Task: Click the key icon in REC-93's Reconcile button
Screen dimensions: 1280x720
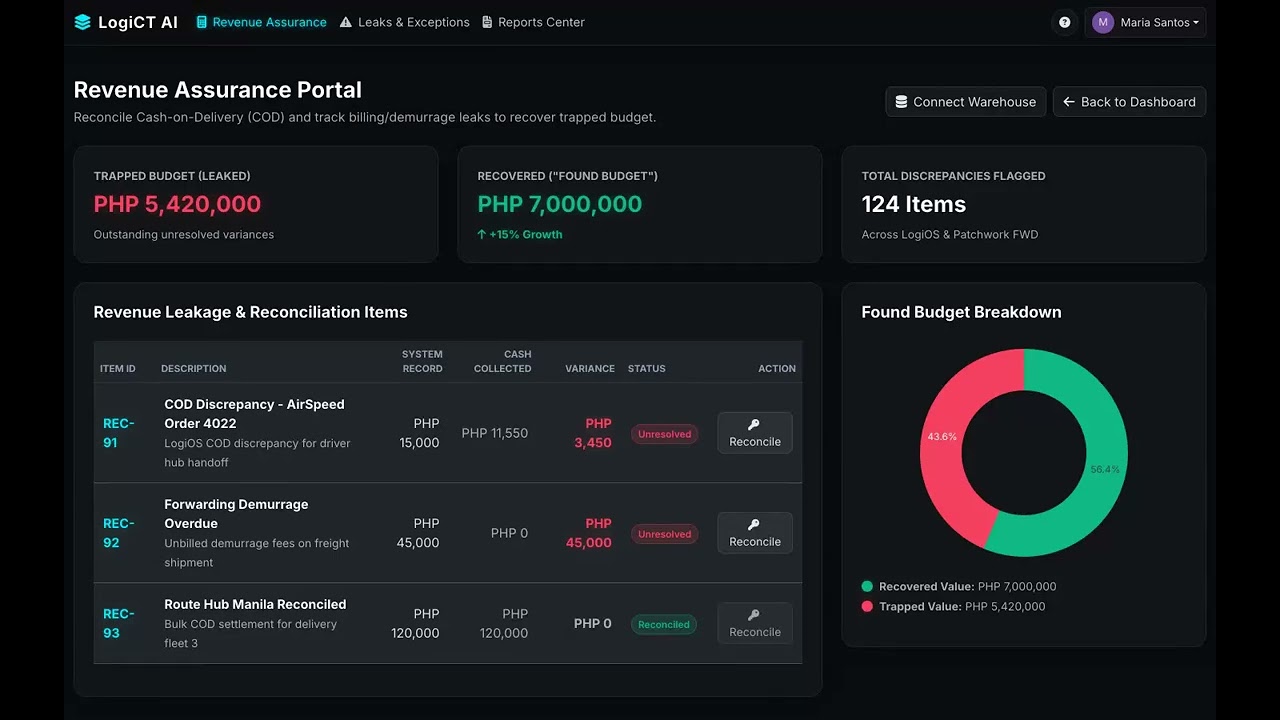Action: point(754,615)
